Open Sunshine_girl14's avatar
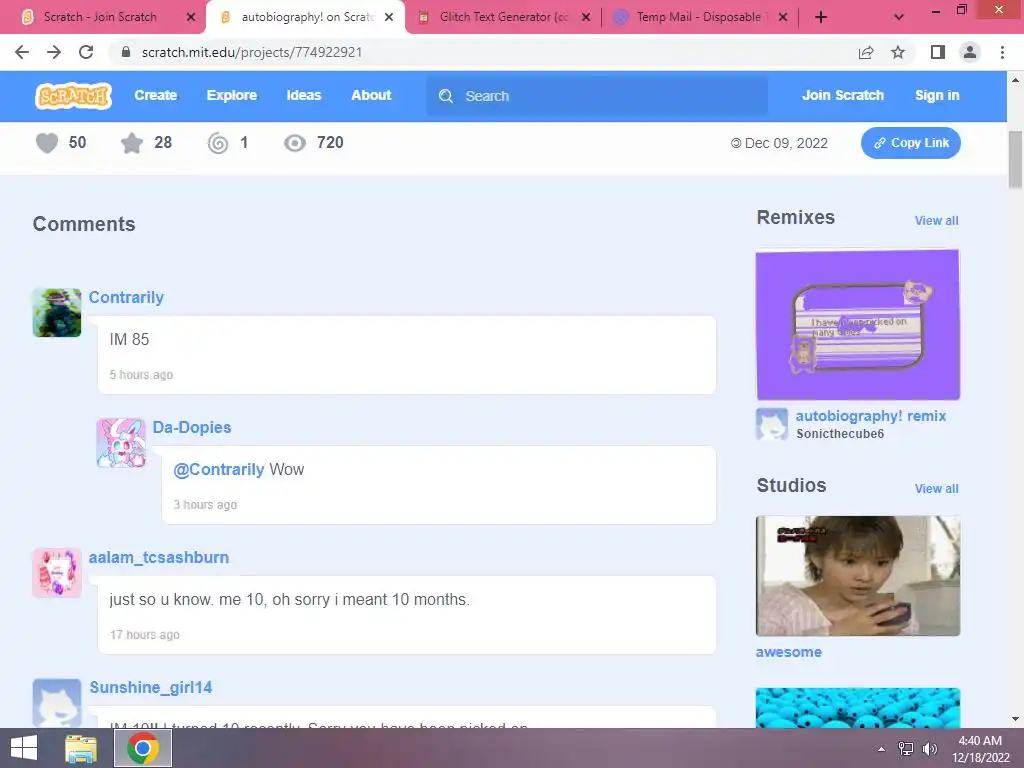This screenshot has height=768, width=1024. click(x=57, y=703)
